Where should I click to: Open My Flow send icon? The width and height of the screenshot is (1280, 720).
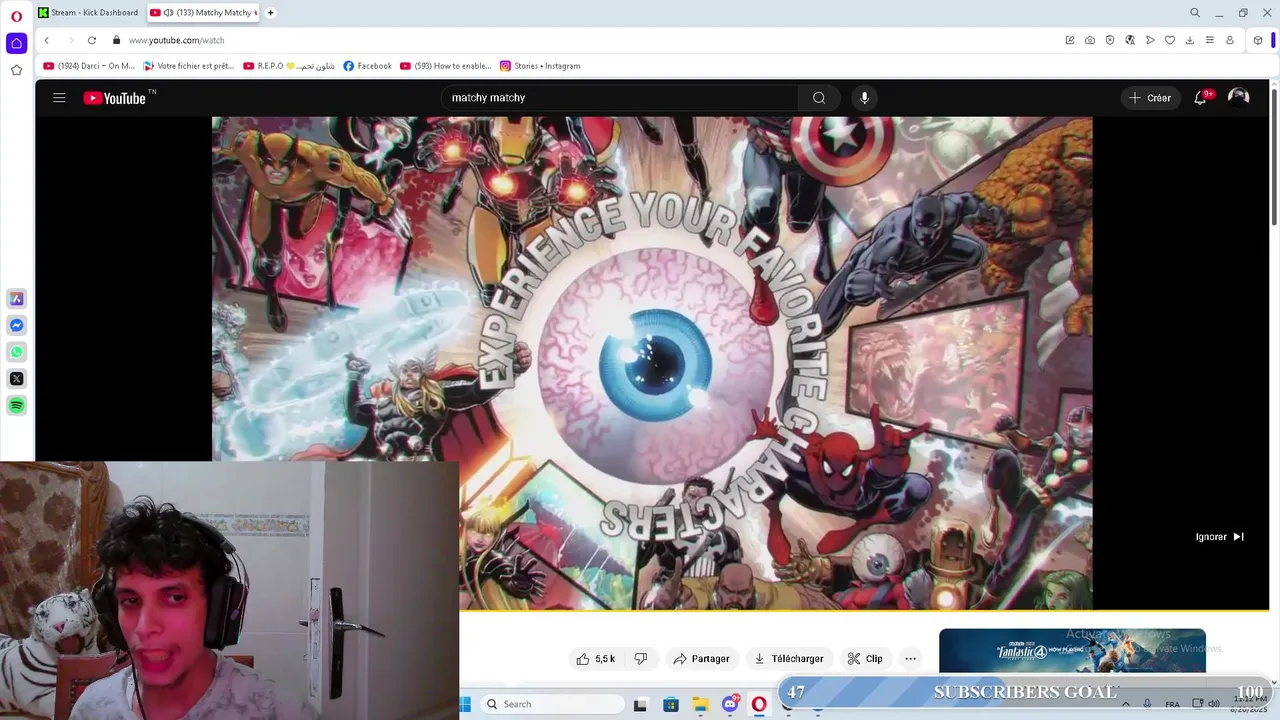click(1150, 40)
